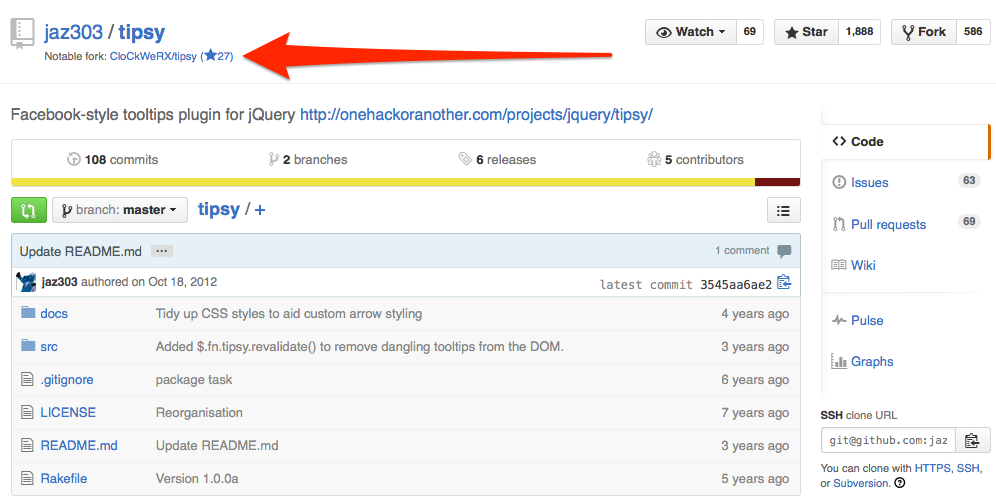Click the plus link to create a new file
Image resolution: width=996 pixels, height=501 pixels.
[260, 210]
